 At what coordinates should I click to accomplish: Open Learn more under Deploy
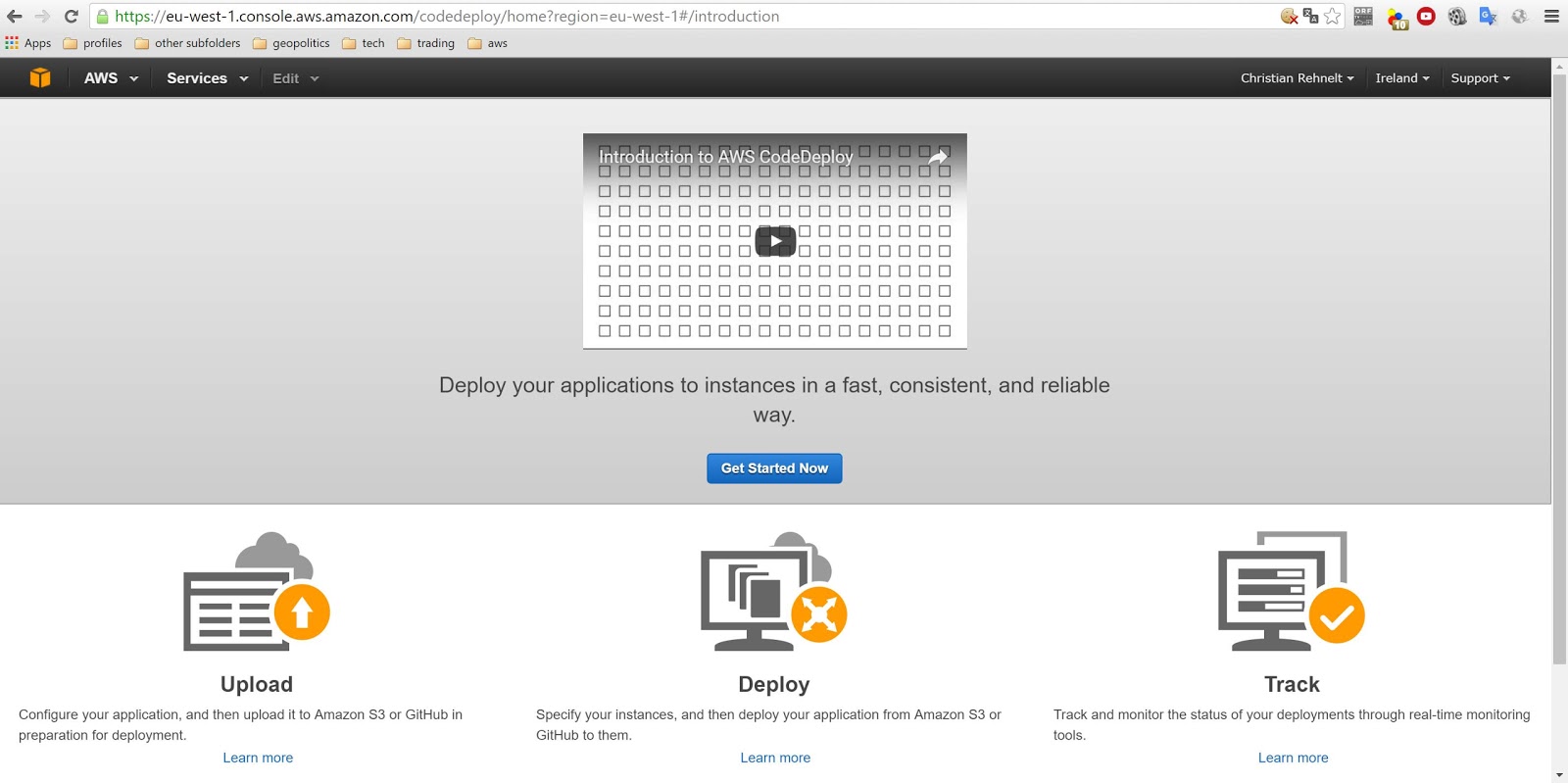pyautogui.click(x=775, y=758)
